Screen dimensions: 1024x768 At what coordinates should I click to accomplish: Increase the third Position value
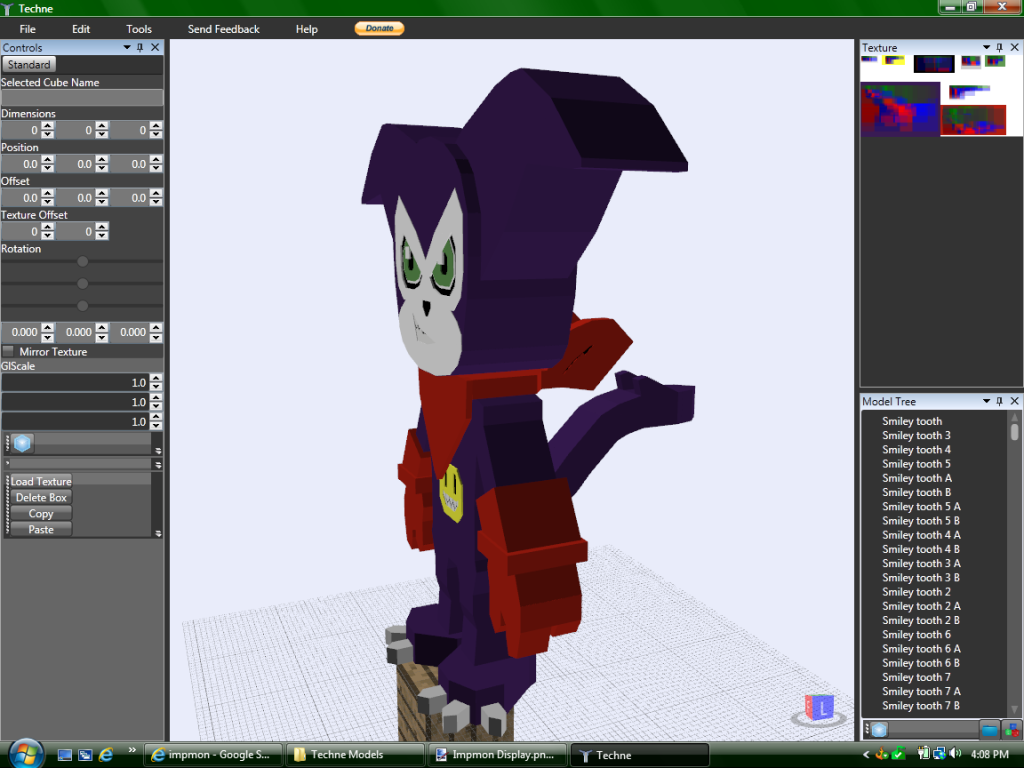[155, 160]
